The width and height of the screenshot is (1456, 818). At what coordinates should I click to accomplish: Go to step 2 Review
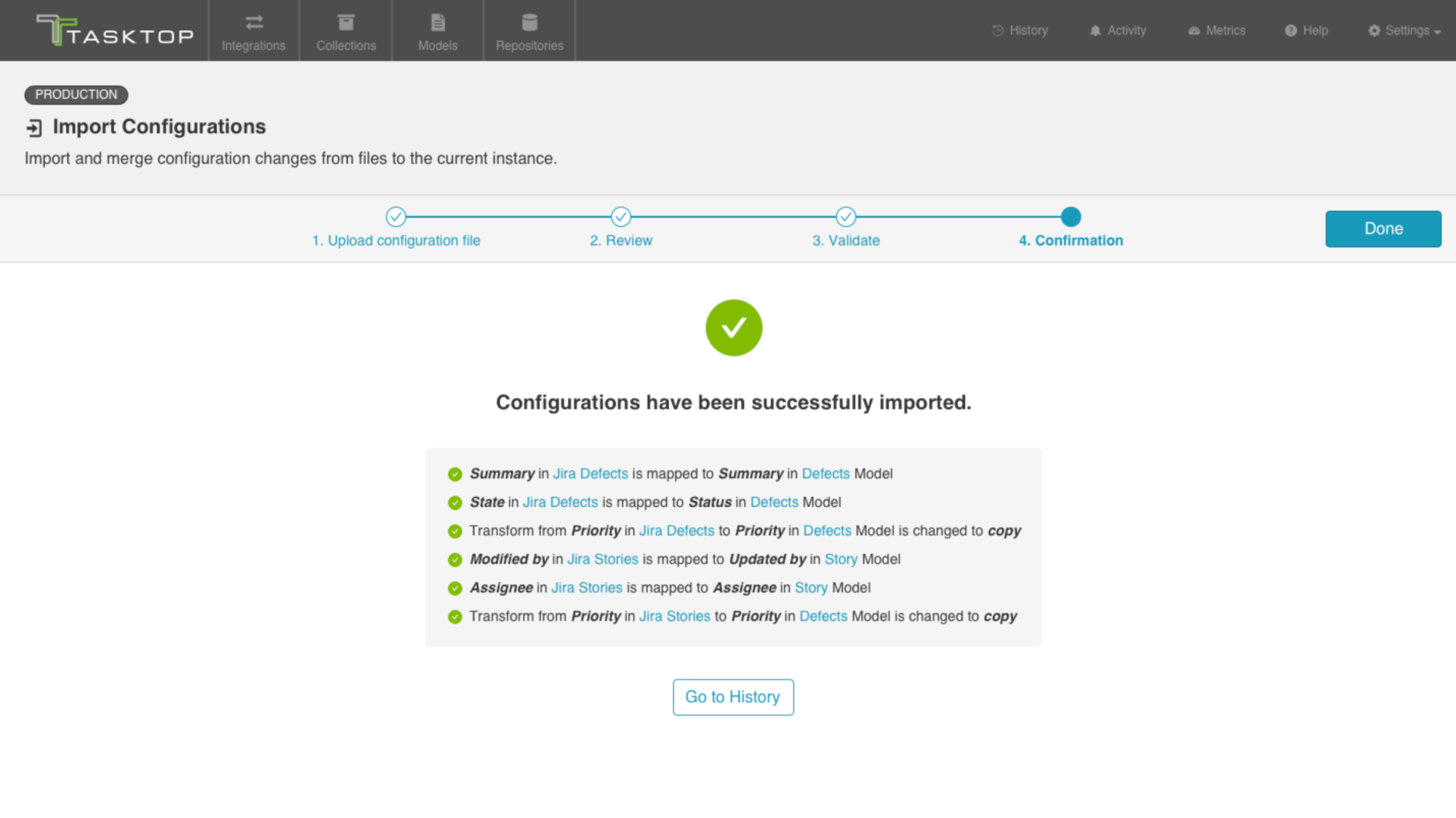coord(621,240)
